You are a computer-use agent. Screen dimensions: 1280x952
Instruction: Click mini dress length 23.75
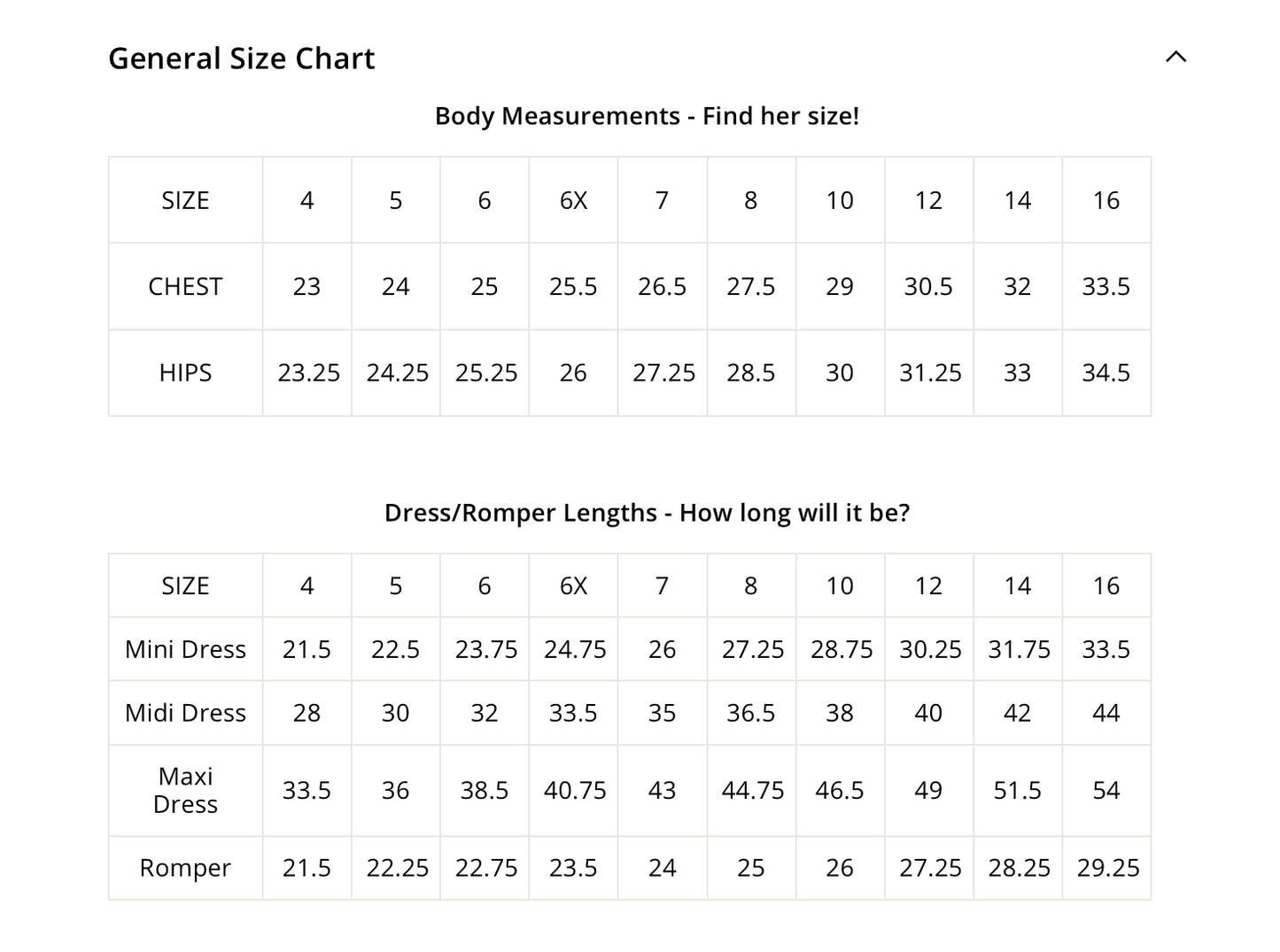[485, 649]
